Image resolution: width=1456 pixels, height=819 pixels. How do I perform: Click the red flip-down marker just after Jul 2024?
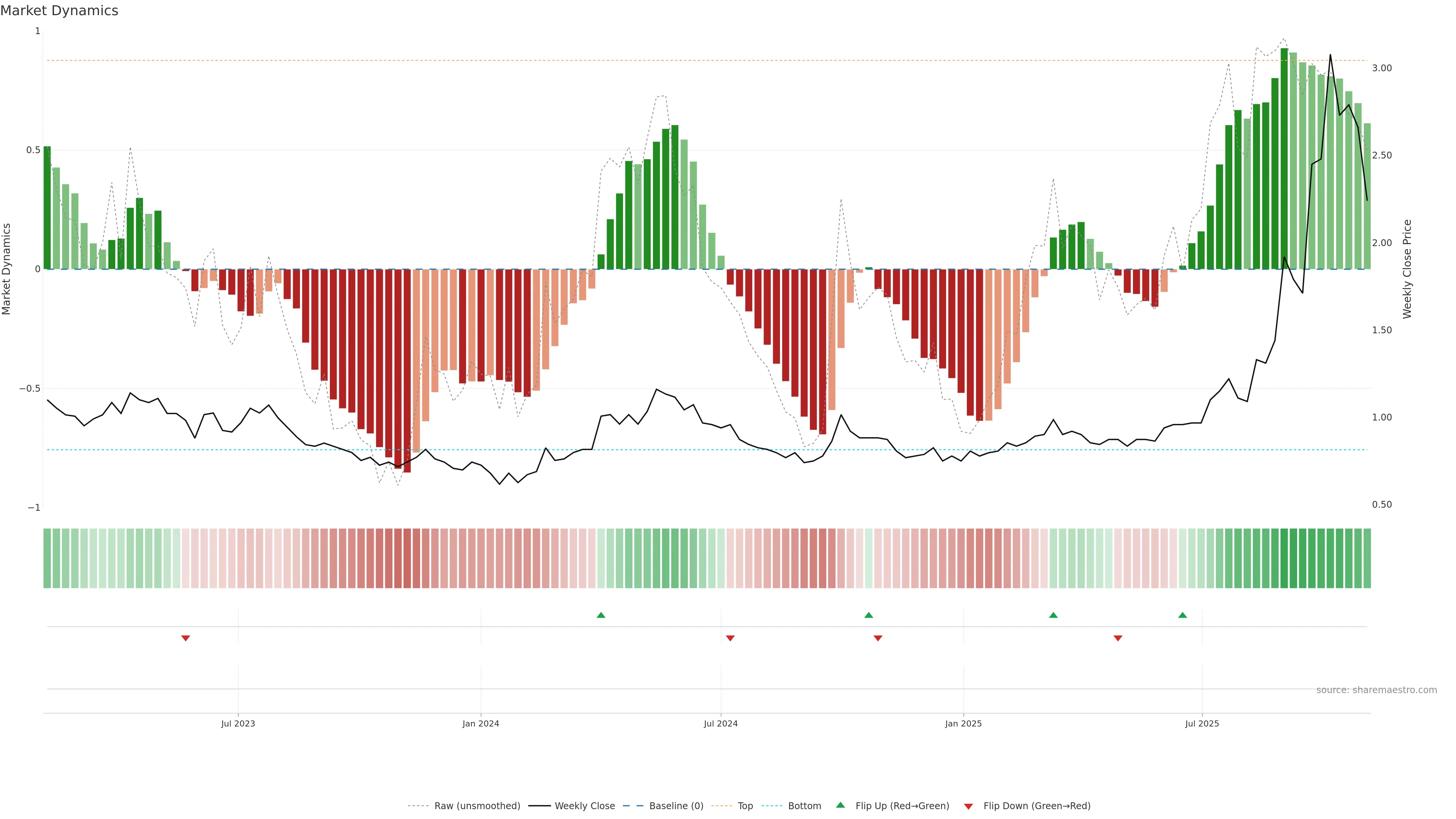(730, 638)
